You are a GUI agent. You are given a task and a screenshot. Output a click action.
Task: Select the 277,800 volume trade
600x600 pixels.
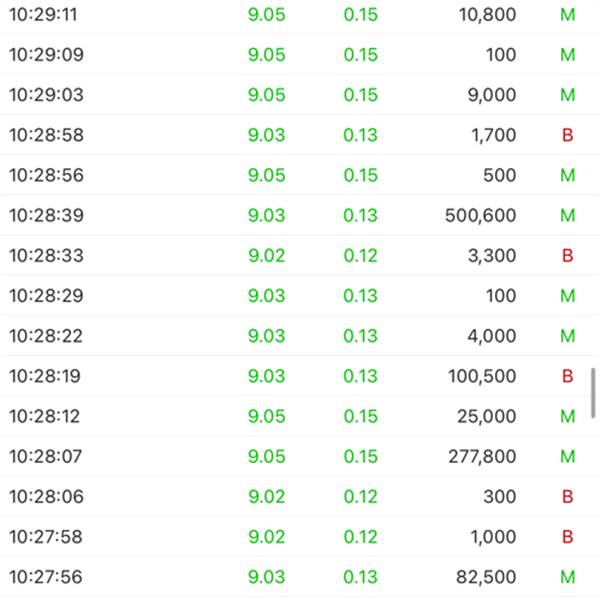pos(482,456)
